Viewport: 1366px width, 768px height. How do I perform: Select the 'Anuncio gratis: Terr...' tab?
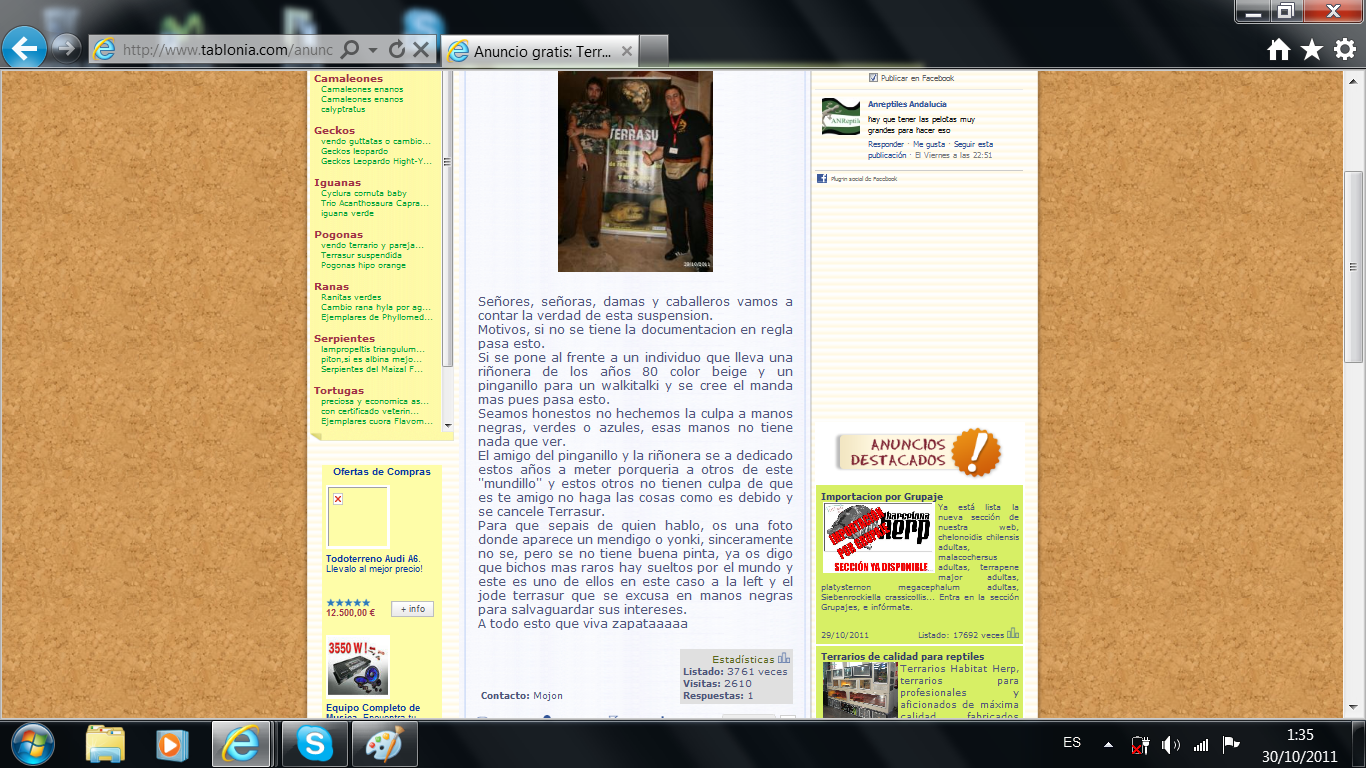coord(540,50)
